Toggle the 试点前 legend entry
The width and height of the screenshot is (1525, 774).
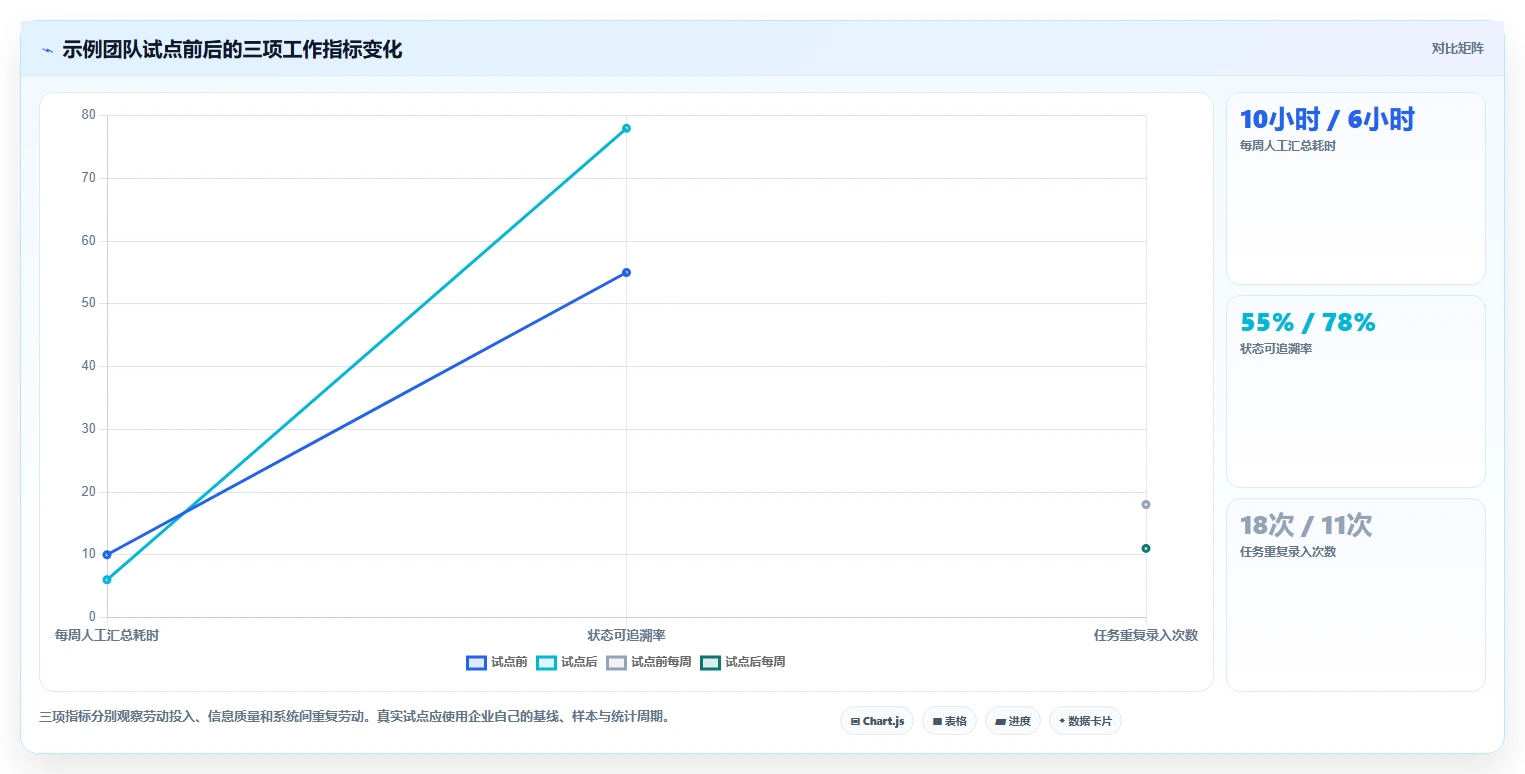click(x=497, y=662)
